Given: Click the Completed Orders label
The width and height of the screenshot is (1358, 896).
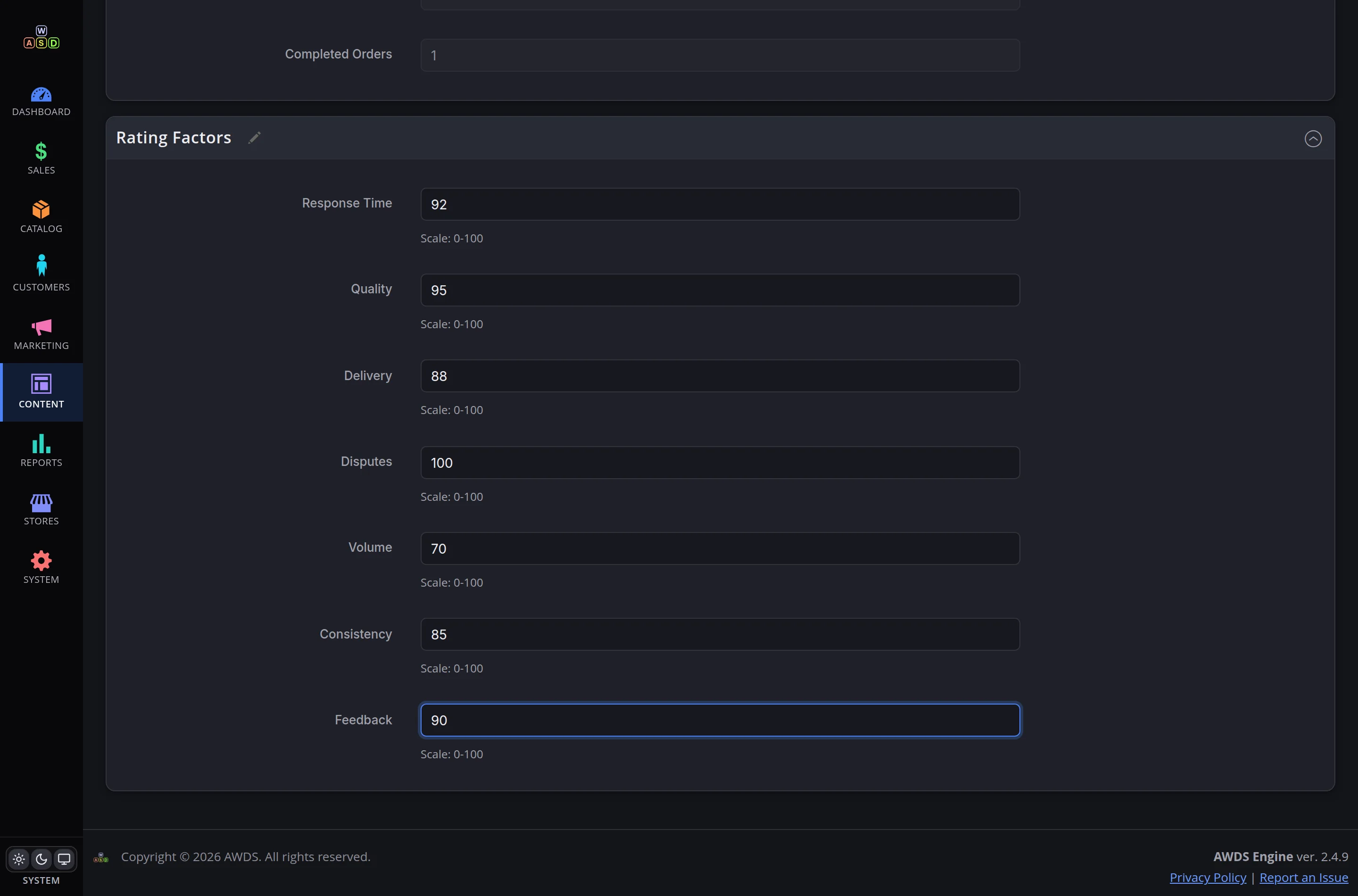Looking at the screenshot, I should coord(338,54).
